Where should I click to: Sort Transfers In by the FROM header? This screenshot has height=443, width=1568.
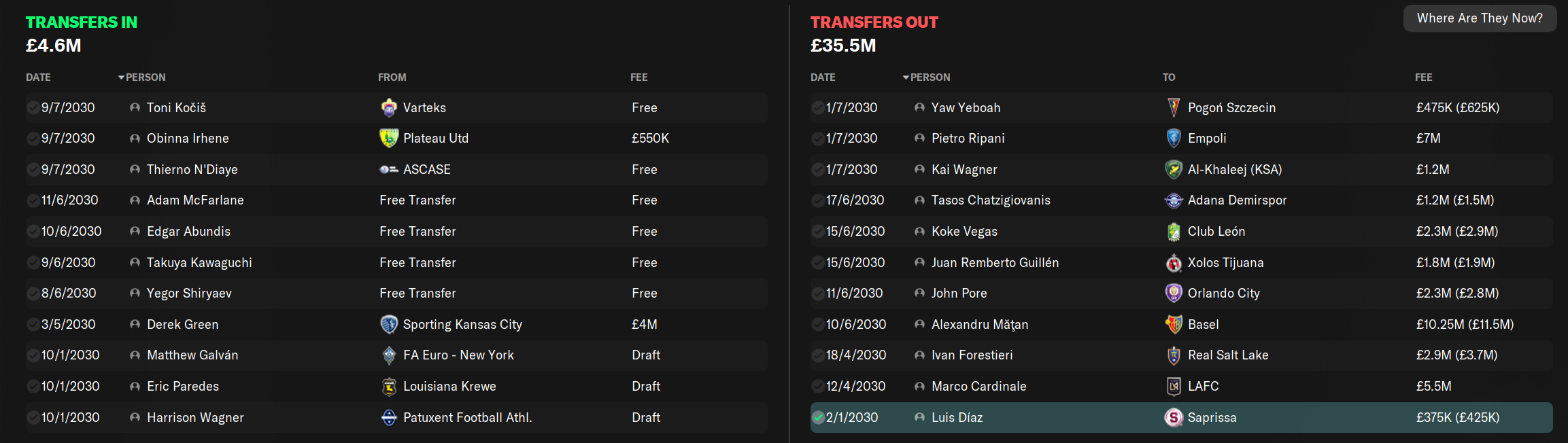click(392, 77)
